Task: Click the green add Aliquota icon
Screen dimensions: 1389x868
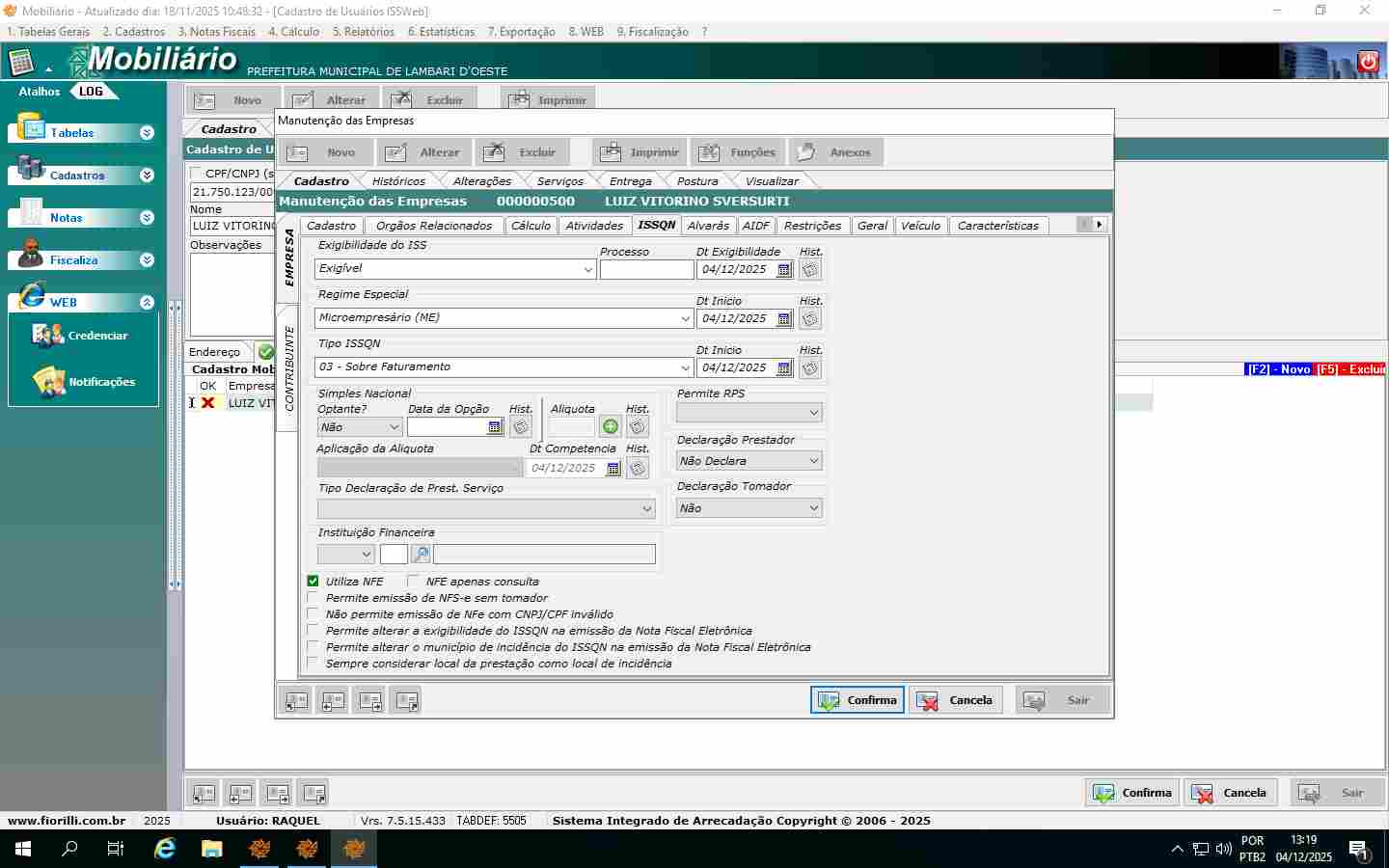Action: [x=611, y=426]
